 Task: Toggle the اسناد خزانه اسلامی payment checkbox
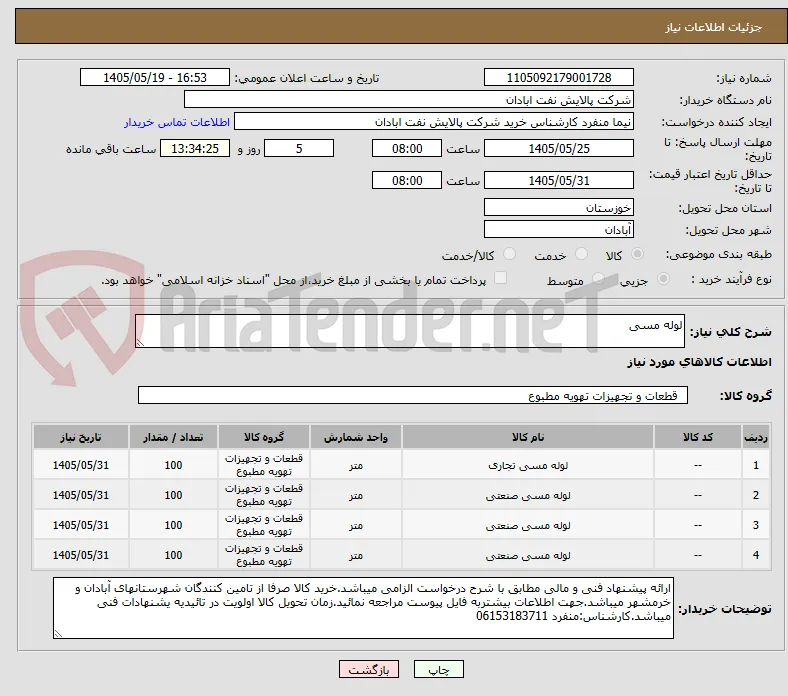coord(500,278)
